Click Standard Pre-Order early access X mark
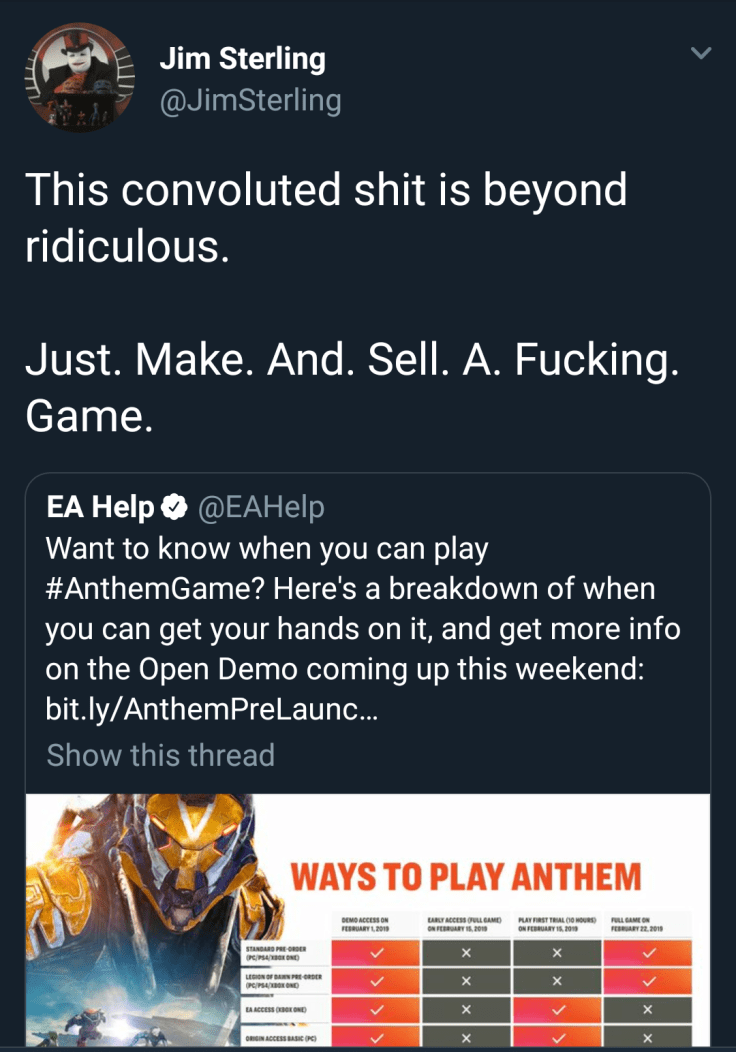 pos(465,953)
